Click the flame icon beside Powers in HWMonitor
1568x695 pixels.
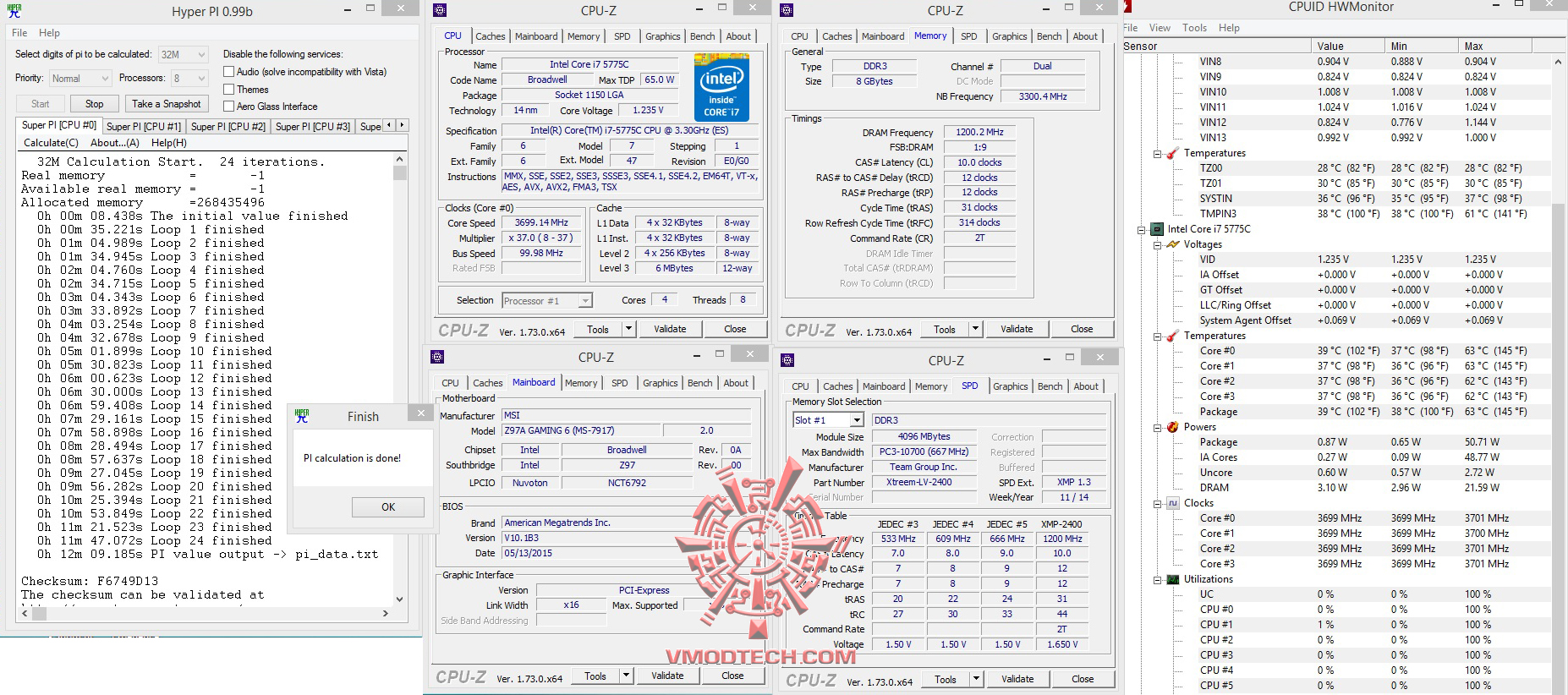[x=1172, y=427]
